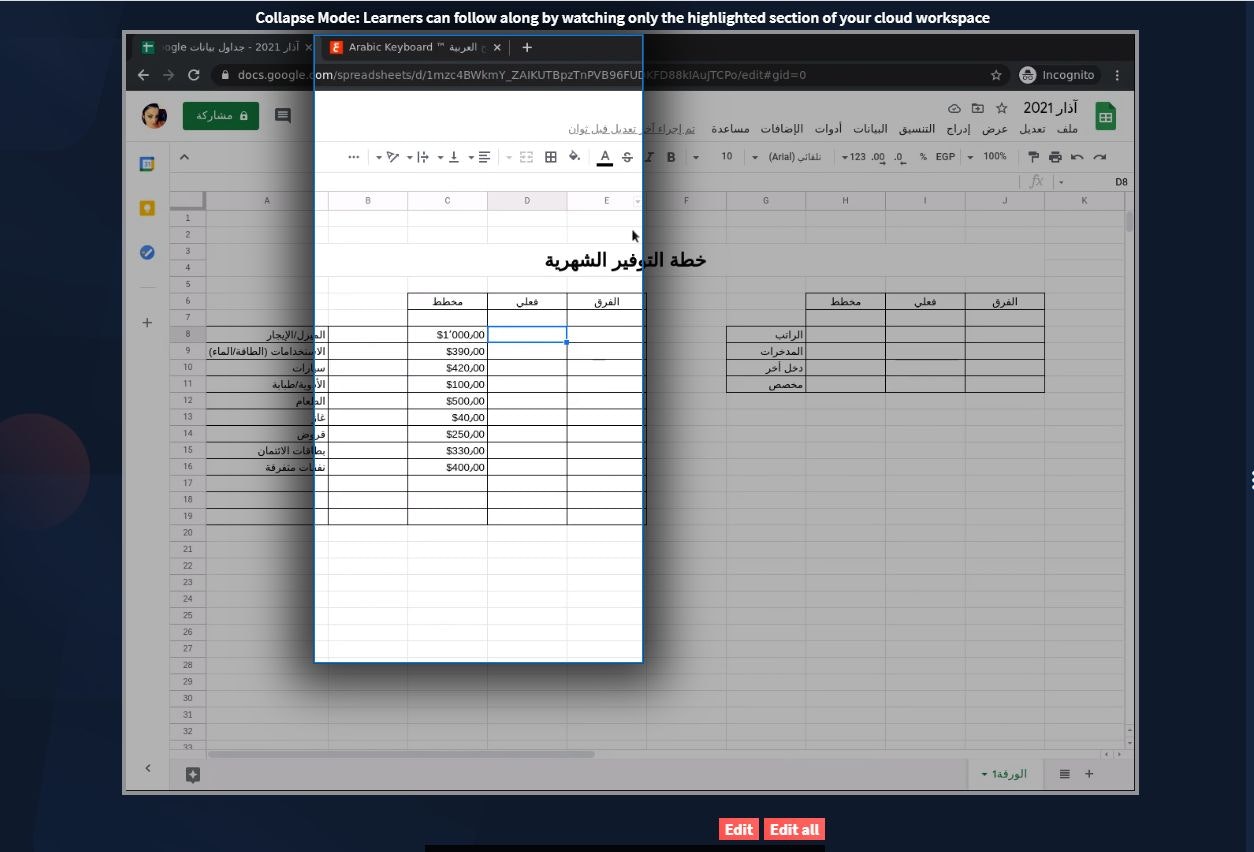This screenshot has height=852, width=1254.
Task: Open the التنسيق menu
Action: [916, 129]
